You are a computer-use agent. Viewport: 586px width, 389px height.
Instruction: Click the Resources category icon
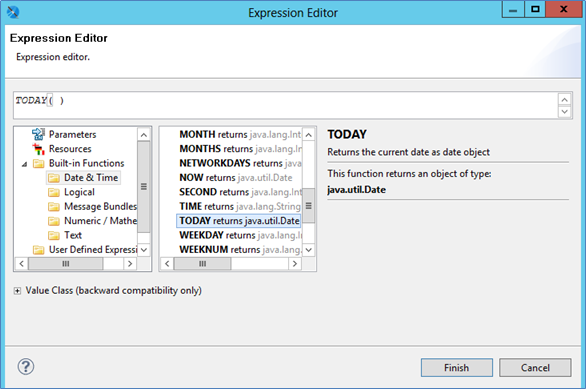coord(38,149)
